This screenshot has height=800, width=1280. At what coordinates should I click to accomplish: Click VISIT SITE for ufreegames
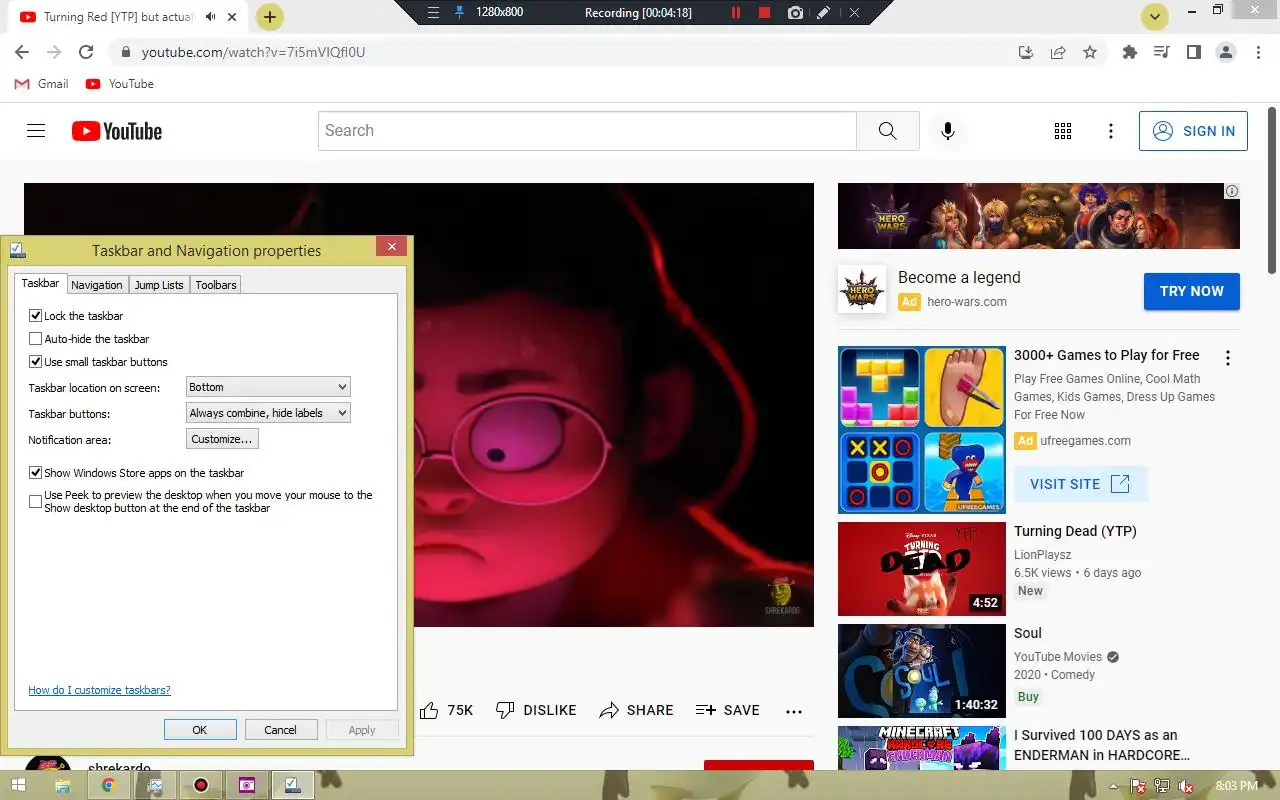1080,484
